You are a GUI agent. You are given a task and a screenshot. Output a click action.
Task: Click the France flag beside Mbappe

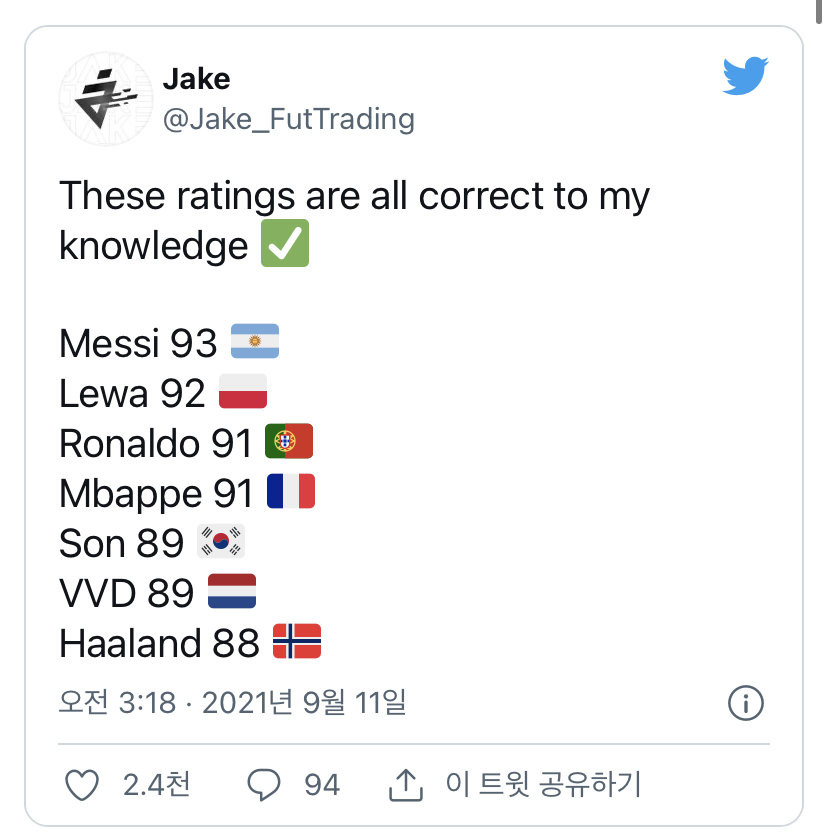(291, 491)
